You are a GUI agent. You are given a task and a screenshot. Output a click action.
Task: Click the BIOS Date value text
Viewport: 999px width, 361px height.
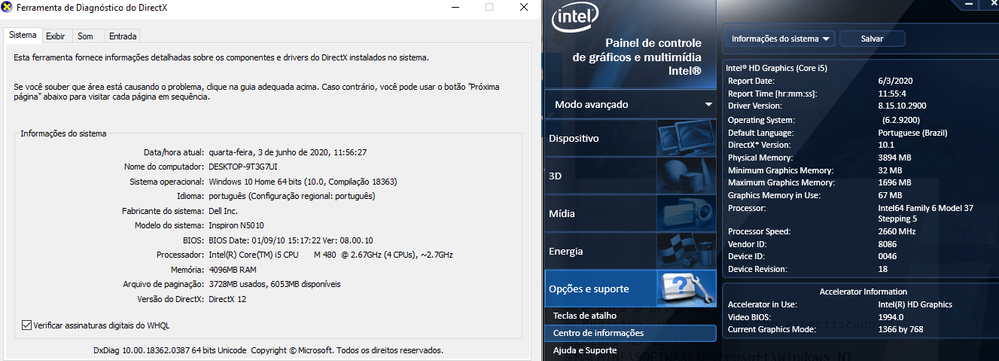click(291, 240)
